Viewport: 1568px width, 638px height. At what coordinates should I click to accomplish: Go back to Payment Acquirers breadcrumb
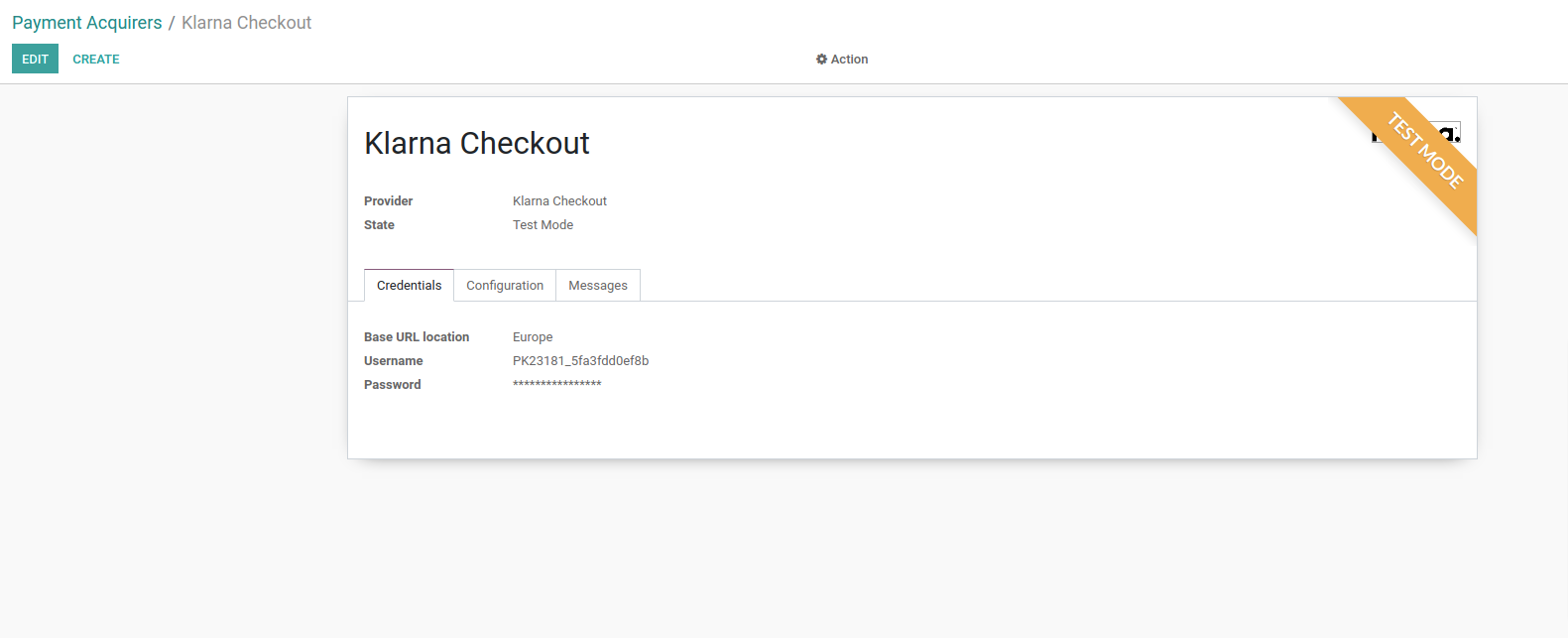tap(86, 23)
